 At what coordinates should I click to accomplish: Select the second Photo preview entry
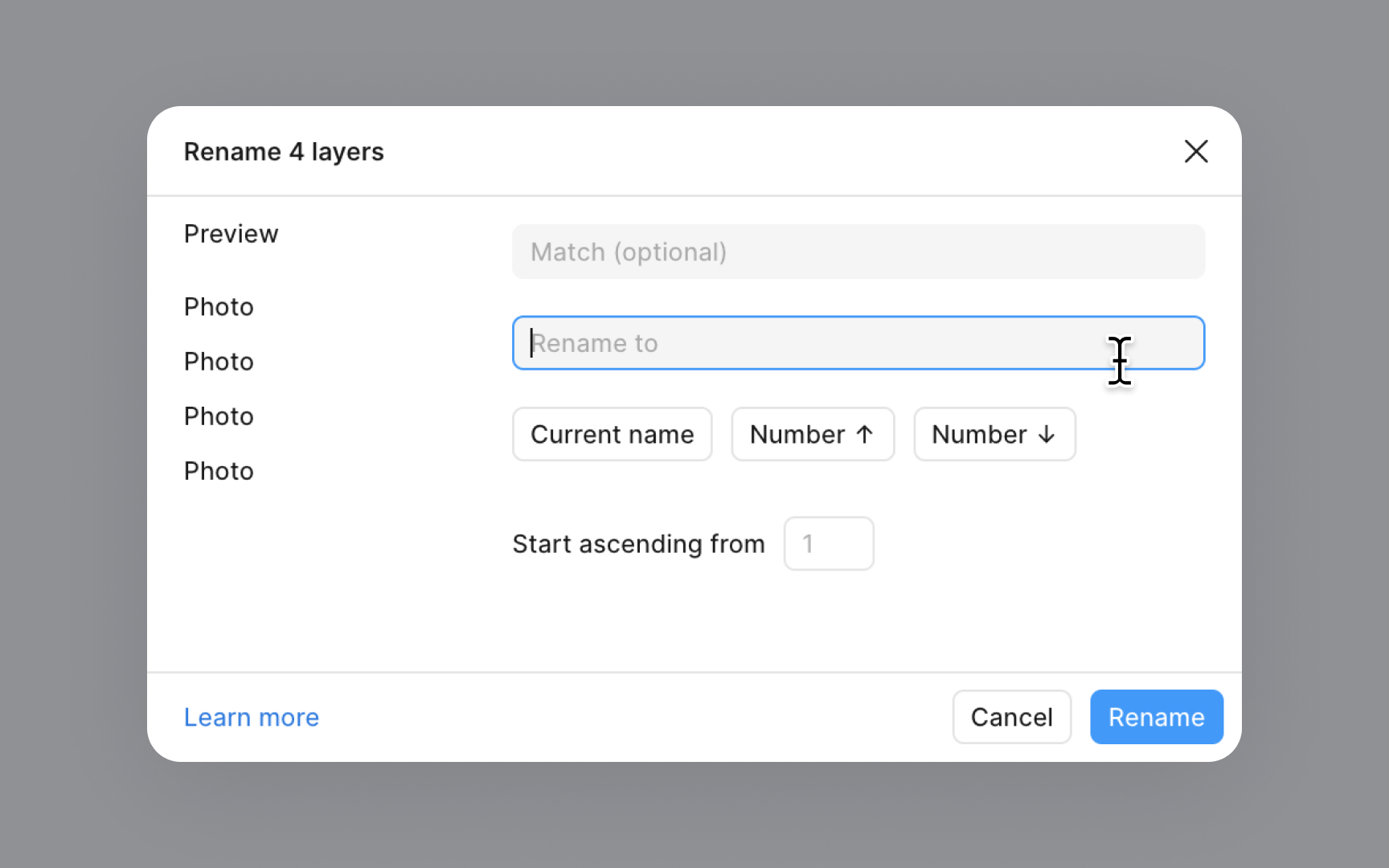click(x=218, y=361)
